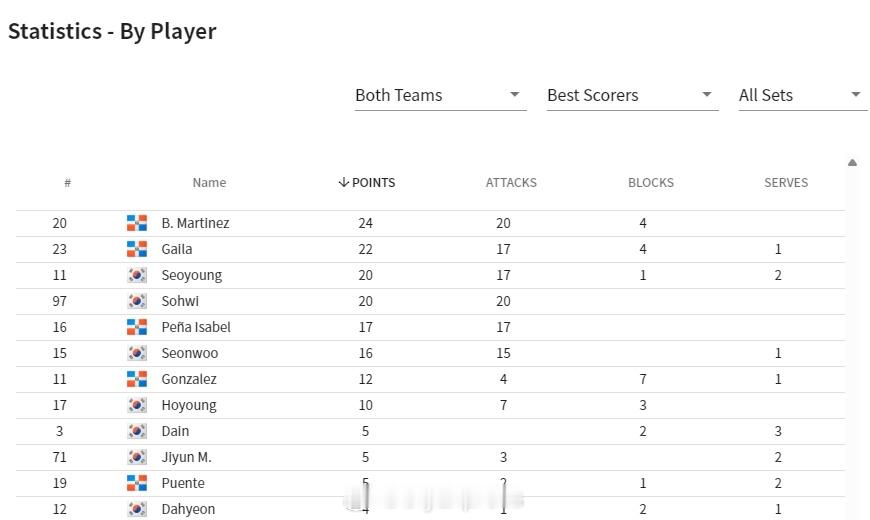Click the sort arrow next to POINTS

pyautogui.click(x=343, y=183)
